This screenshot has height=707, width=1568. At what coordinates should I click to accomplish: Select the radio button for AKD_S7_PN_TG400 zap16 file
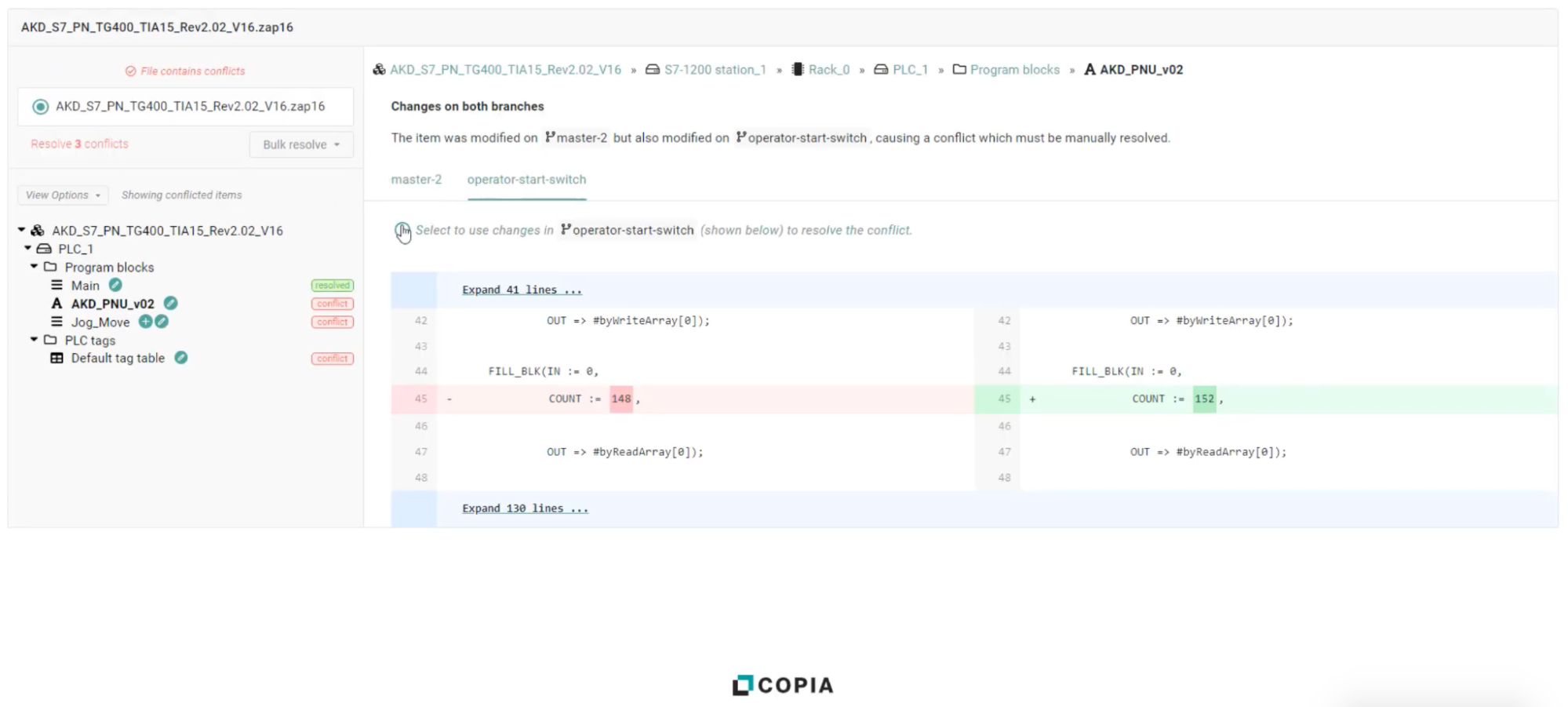(x=41, y=107)
